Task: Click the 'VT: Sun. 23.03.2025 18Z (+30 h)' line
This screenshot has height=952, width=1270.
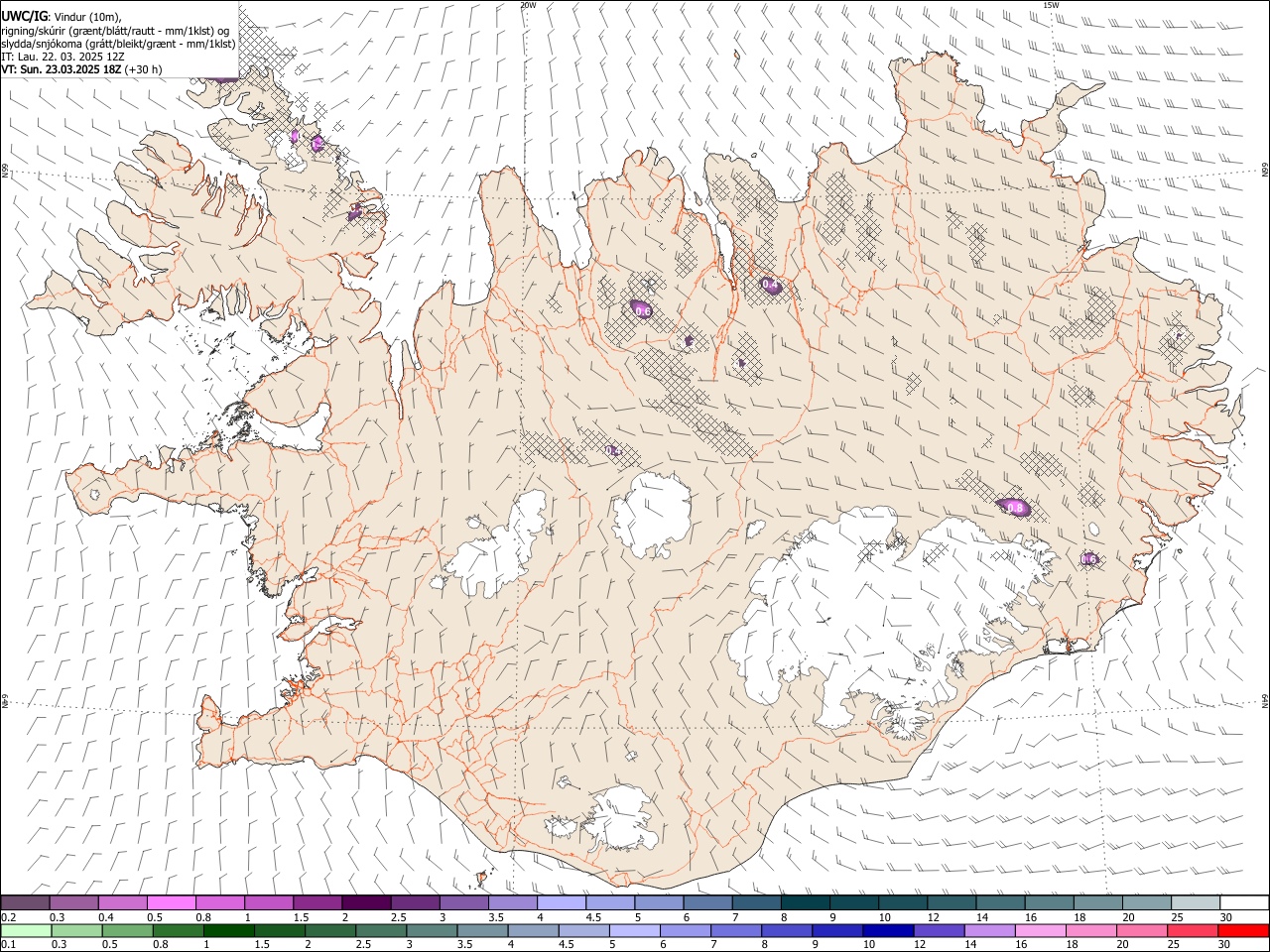Action: click(x=81, y=69)
